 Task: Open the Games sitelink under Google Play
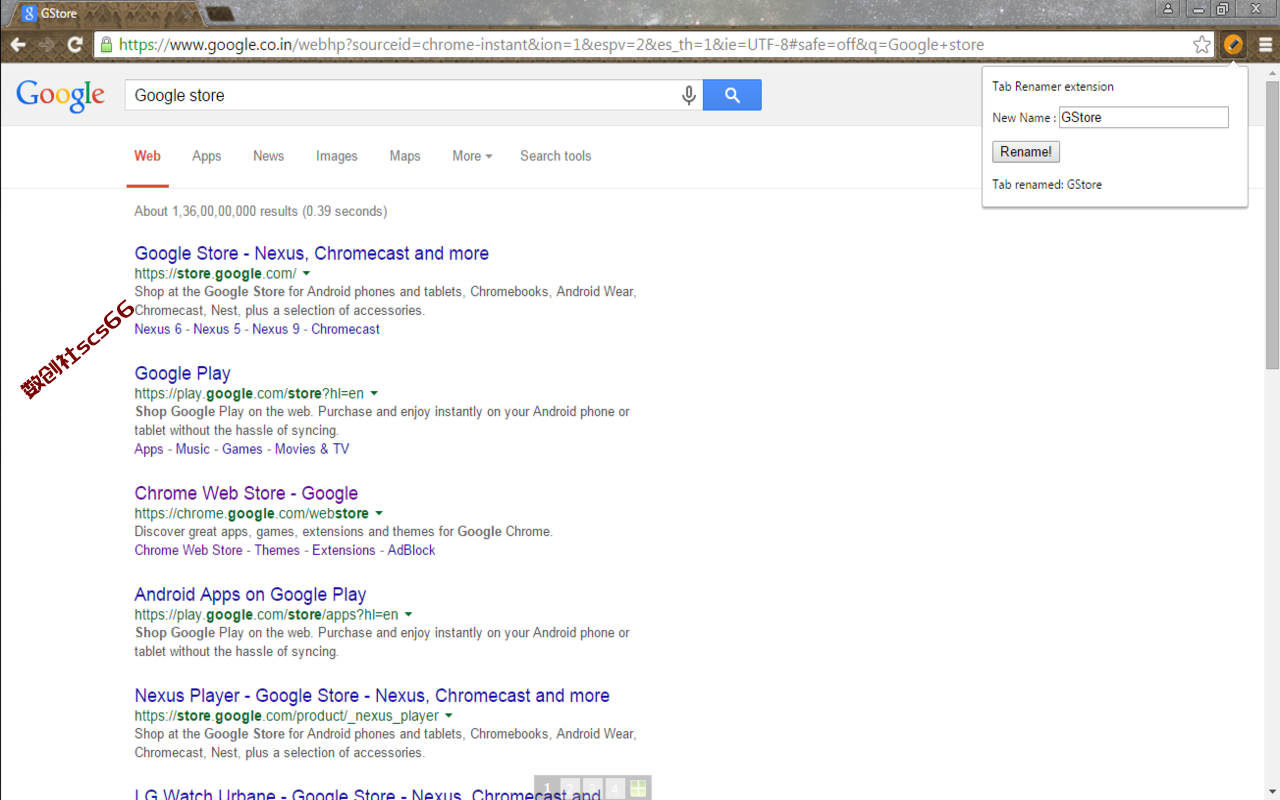242,449
